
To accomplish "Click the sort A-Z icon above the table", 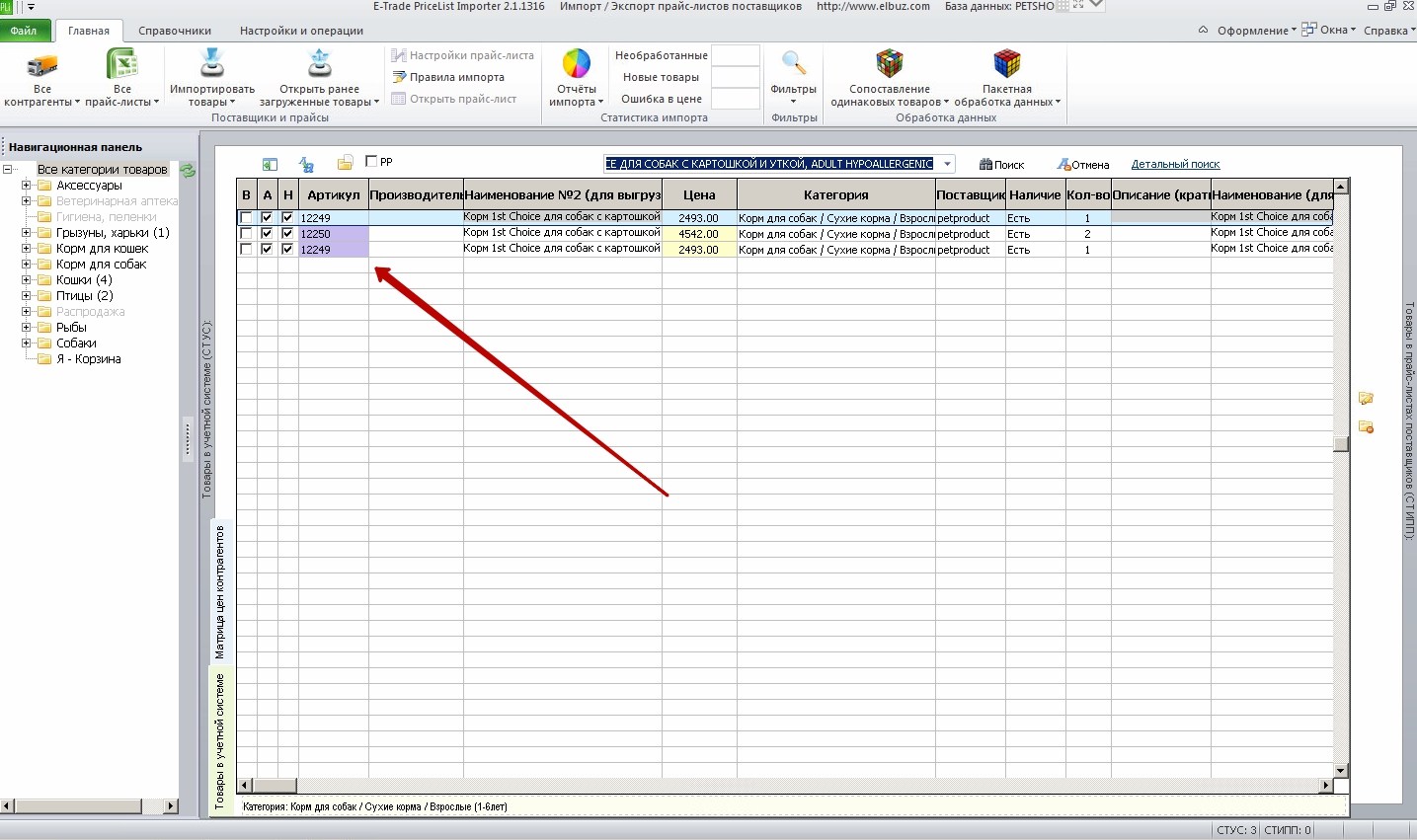I will click(306, 165).
